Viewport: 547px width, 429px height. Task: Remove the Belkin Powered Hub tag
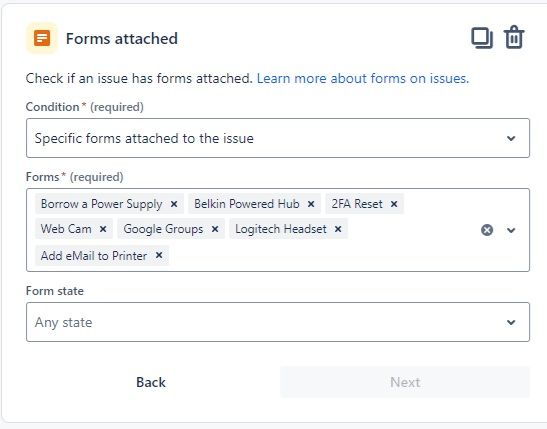pyautogui.click(x=311, y=204)
